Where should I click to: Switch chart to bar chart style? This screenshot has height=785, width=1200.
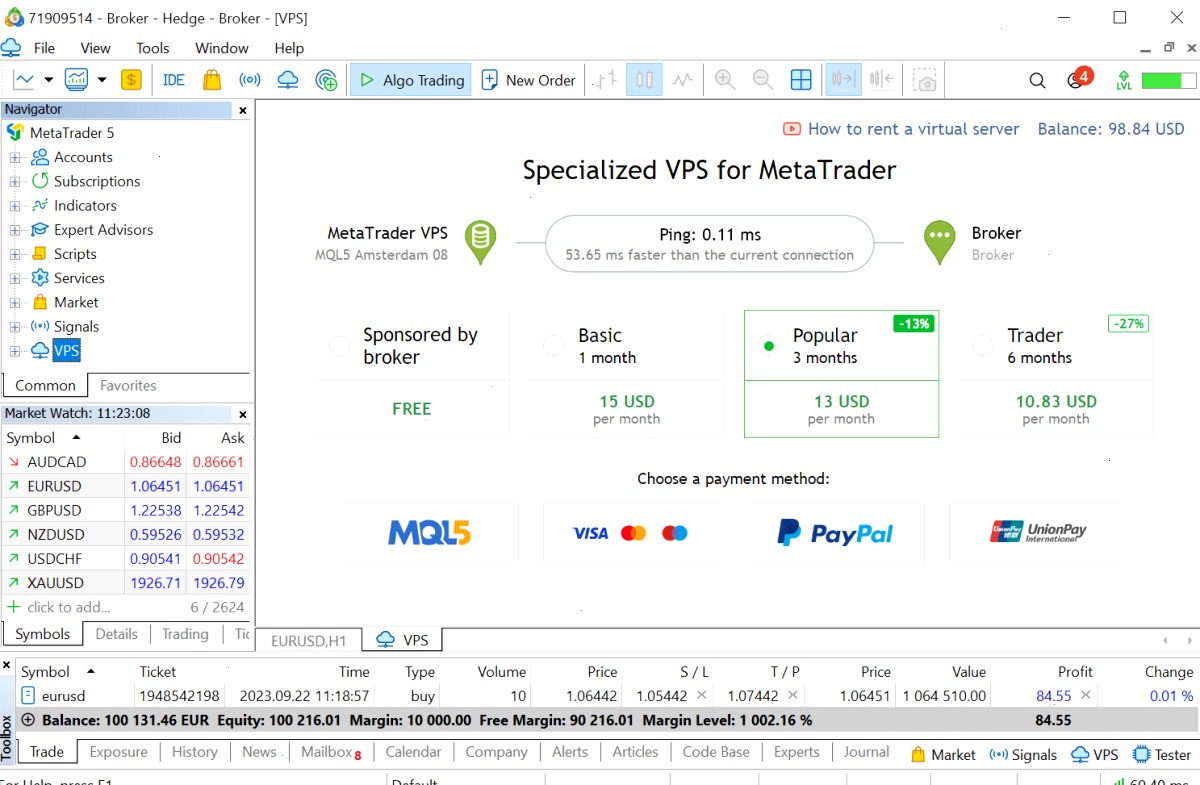pos(605,80)
